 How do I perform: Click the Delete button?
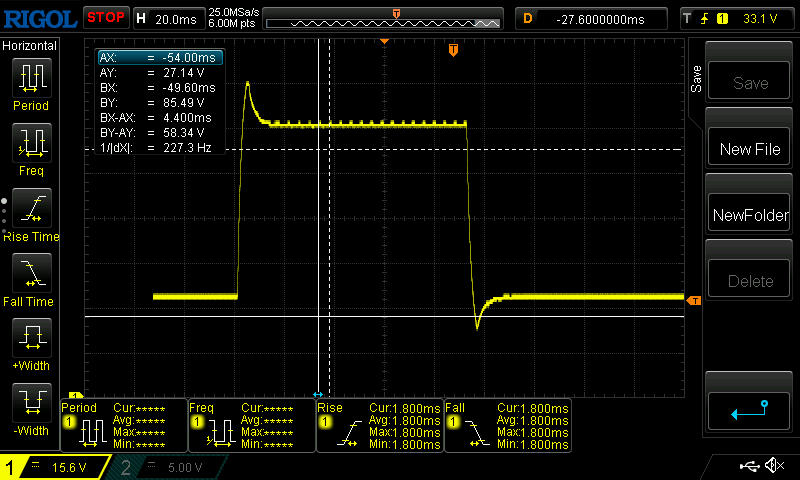(749, 279)
